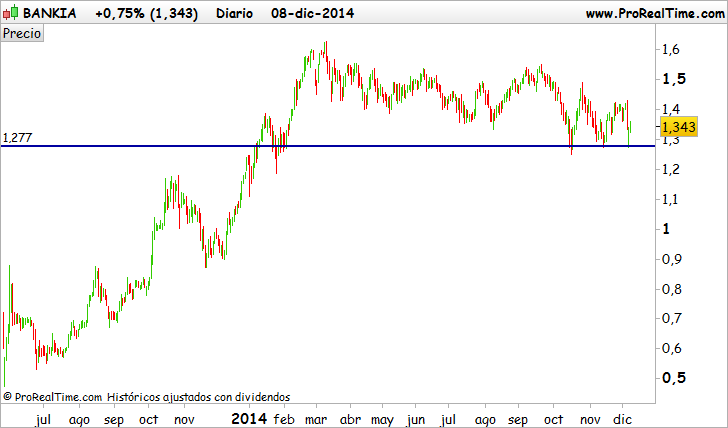Viewport: 728px width, 428px height.
Task: Click the 1,1 price axis label
Action: coord(670,199)
